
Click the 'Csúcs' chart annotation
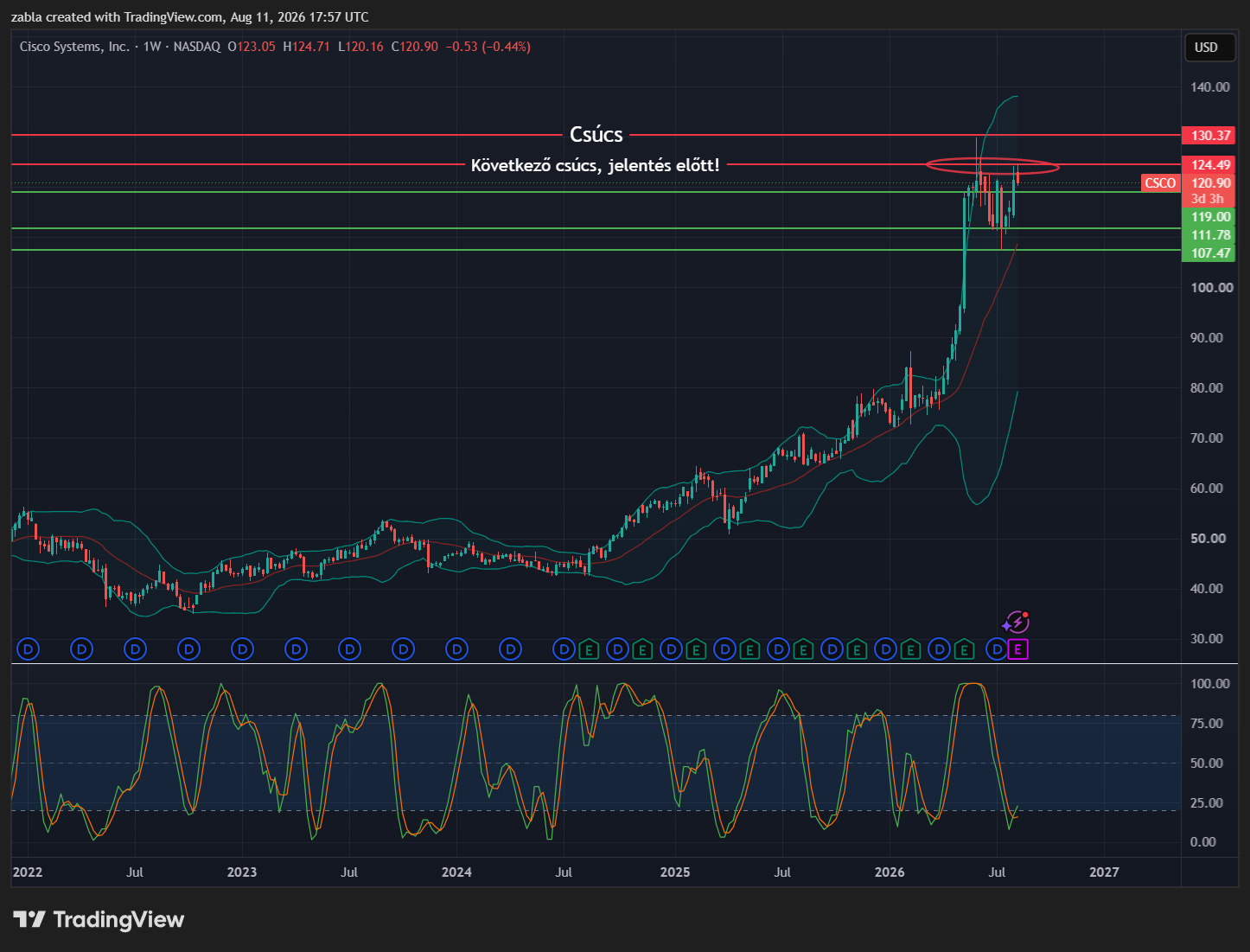[596, 135]
